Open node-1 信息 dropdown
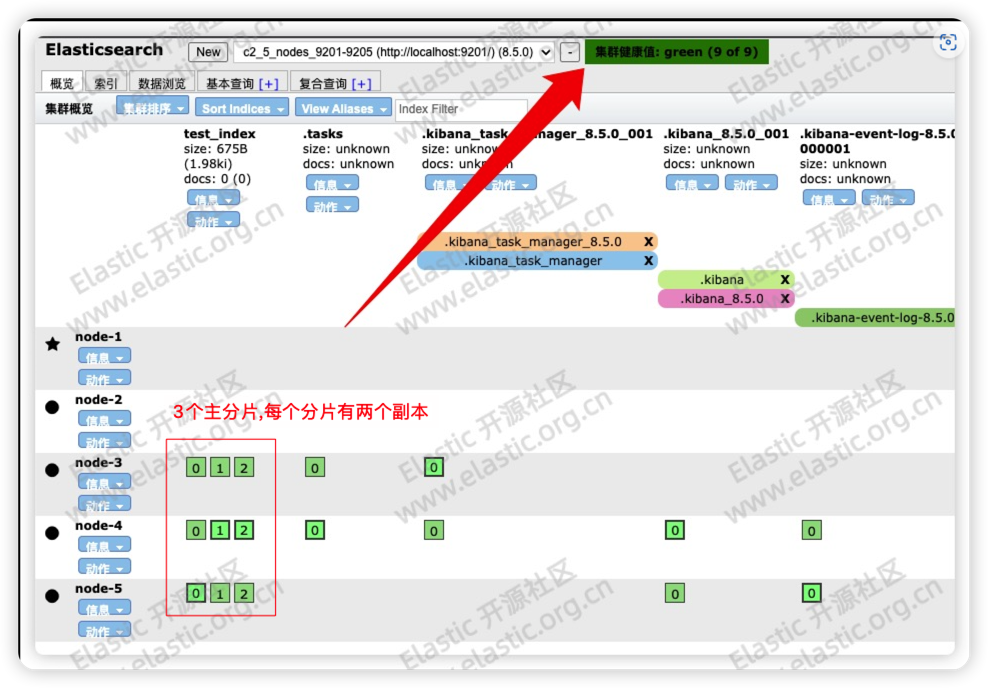This screenshot has width=988, height=688. [105, 357]
